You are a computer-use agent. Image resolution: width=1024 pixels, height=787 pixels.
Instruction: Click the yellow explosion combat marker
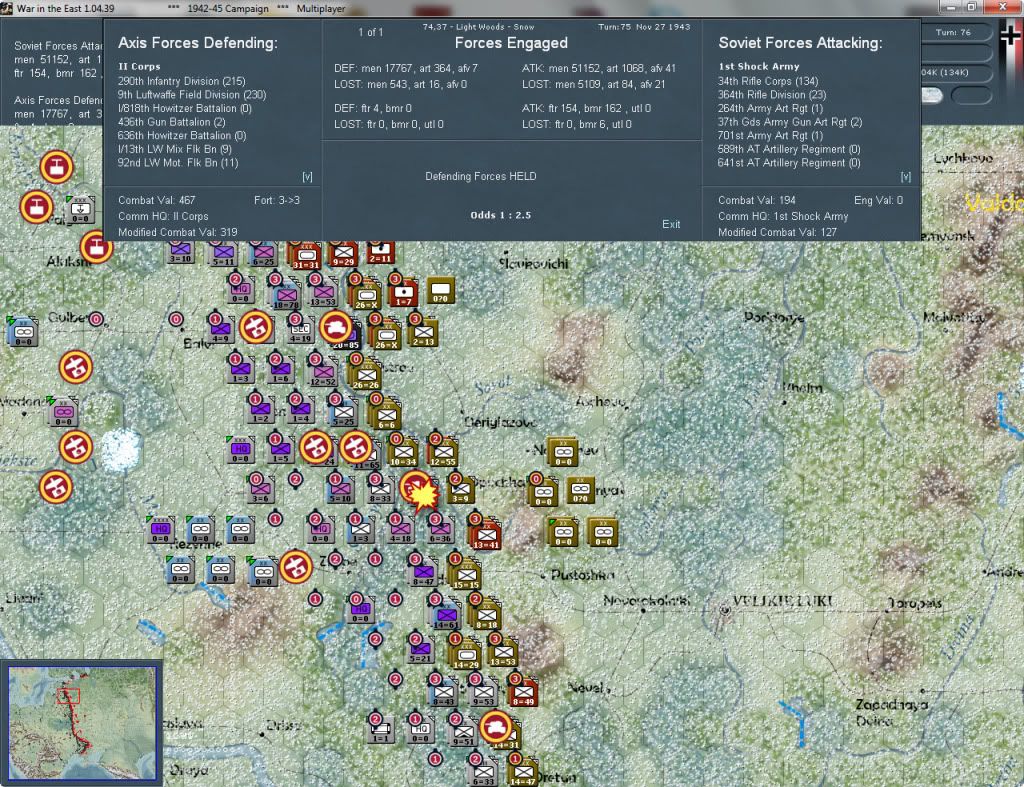[x=423, y=494]
